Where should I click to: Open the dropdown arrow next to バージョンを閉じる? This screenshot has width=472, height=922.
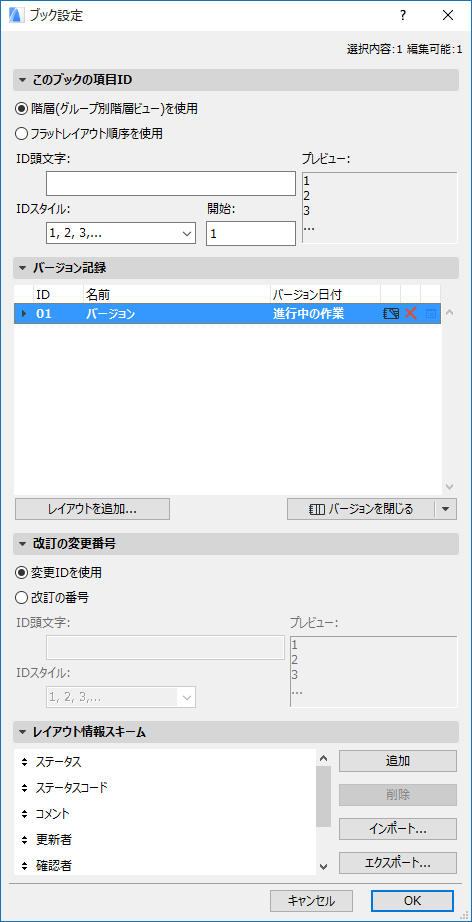446,509
